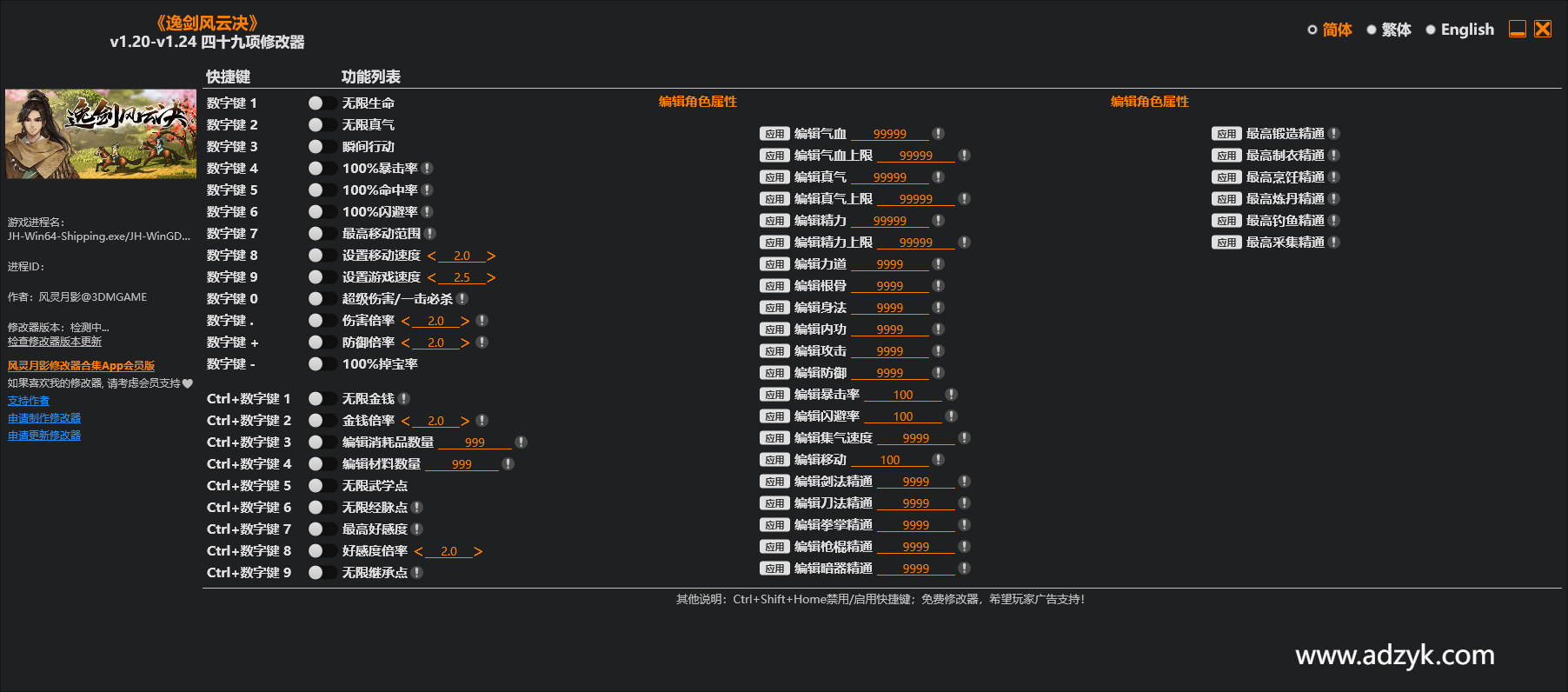The image size is (1568, 692).
Task: Click info icon next to 100%暴击率
Action: (428, 168)
